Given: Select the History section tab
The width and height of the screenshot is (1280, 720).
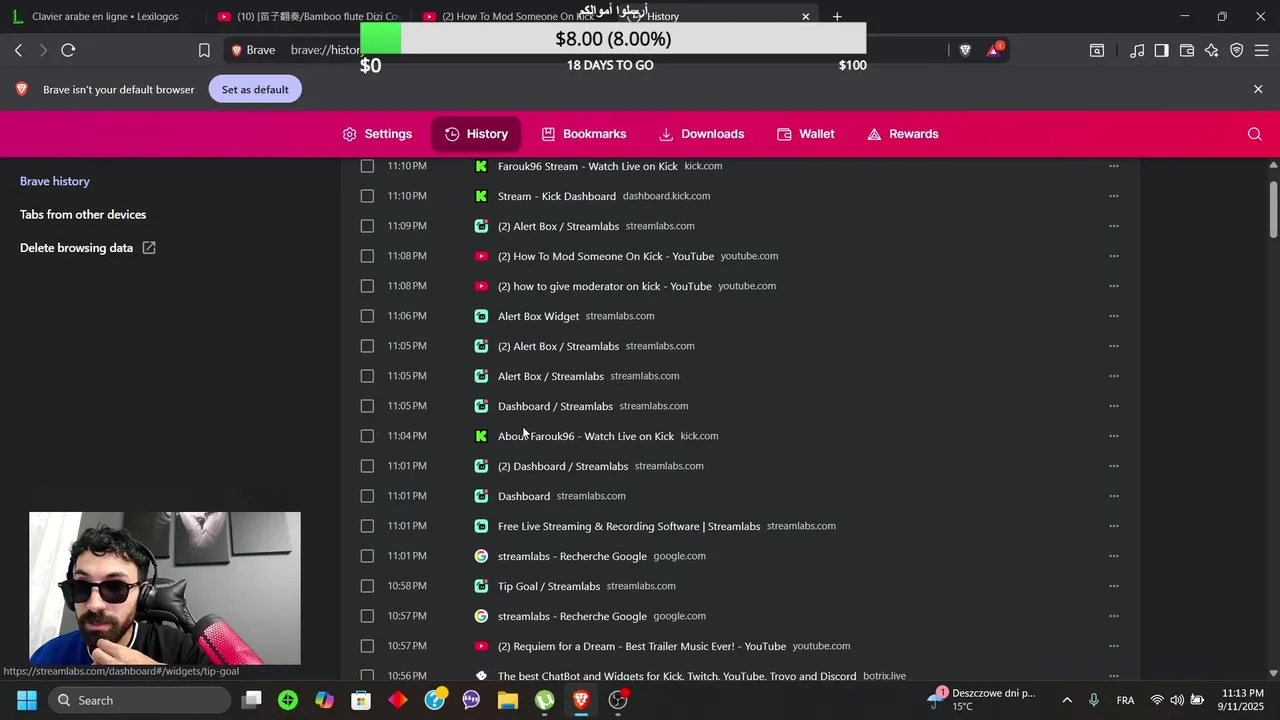Looking at the screenshot, I should click(476, 134).
